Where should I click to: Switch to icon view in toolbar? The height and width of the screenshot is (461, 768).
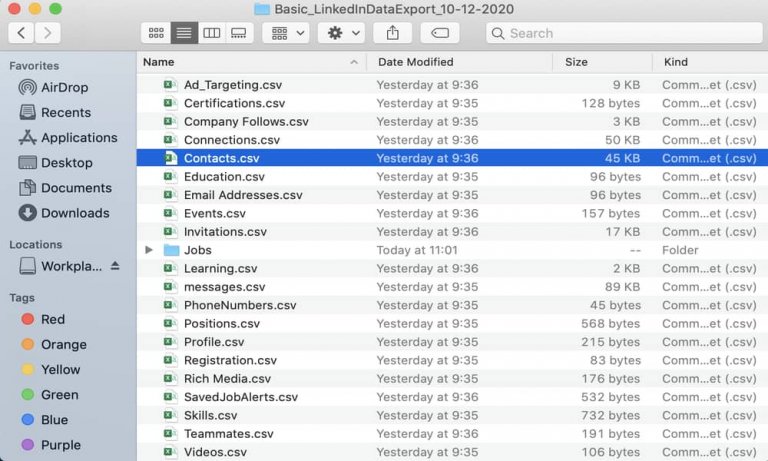tap(156, 33)
